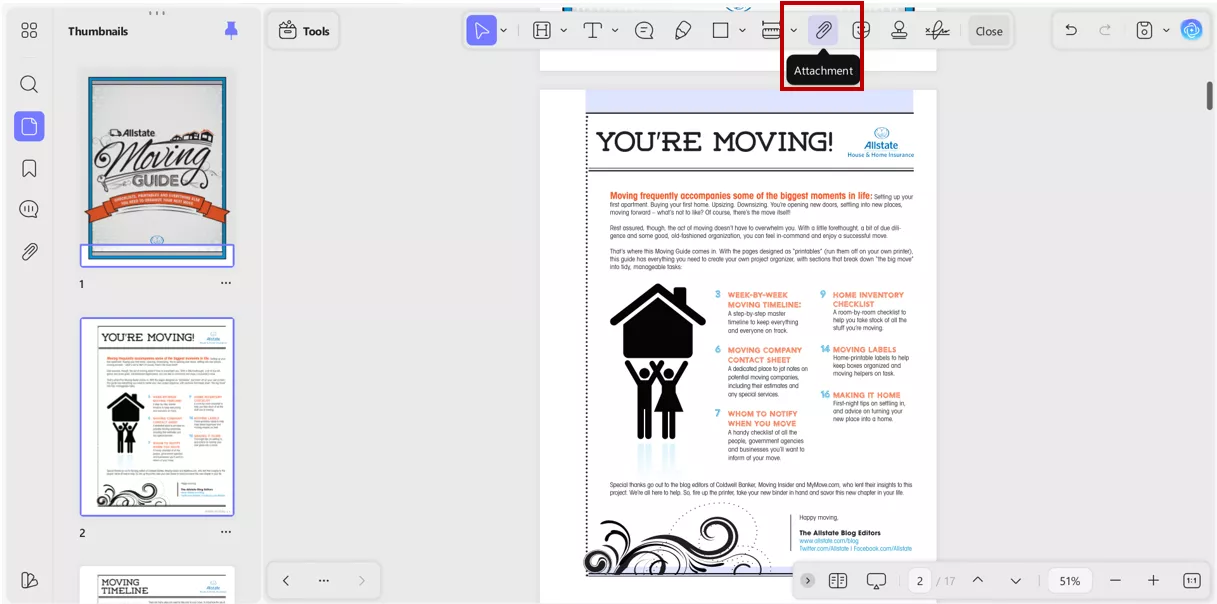Select the Highlighter tool

coord(683,30)
